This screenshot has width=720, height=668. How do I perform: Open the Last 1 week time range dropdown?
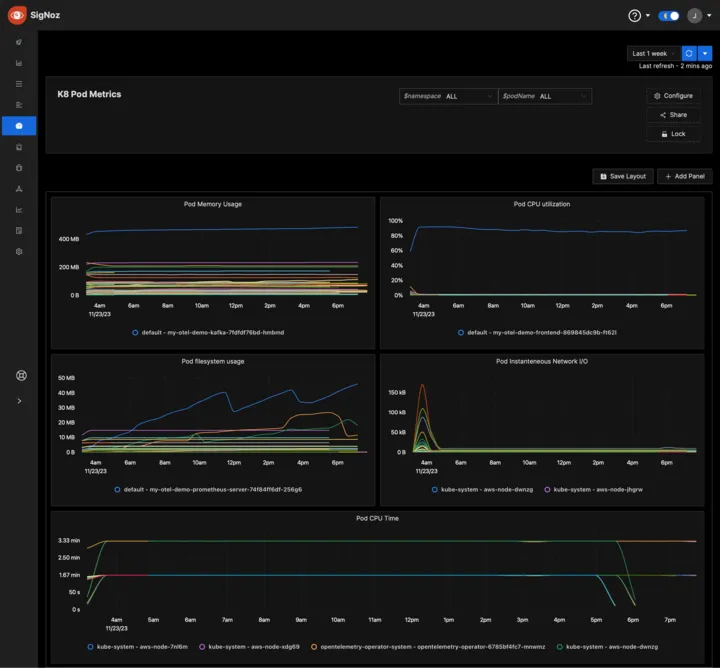654,54
